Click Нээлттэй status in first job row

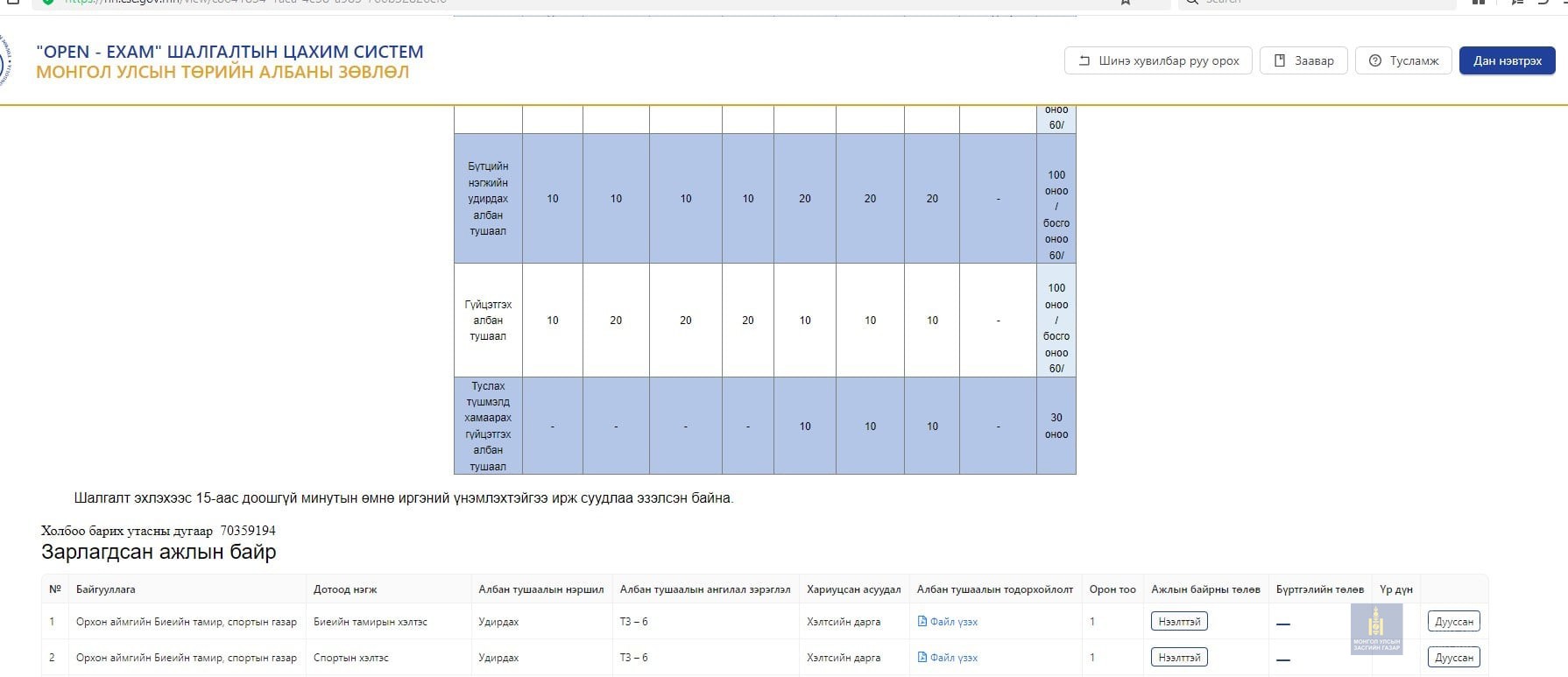[1178, 622]
